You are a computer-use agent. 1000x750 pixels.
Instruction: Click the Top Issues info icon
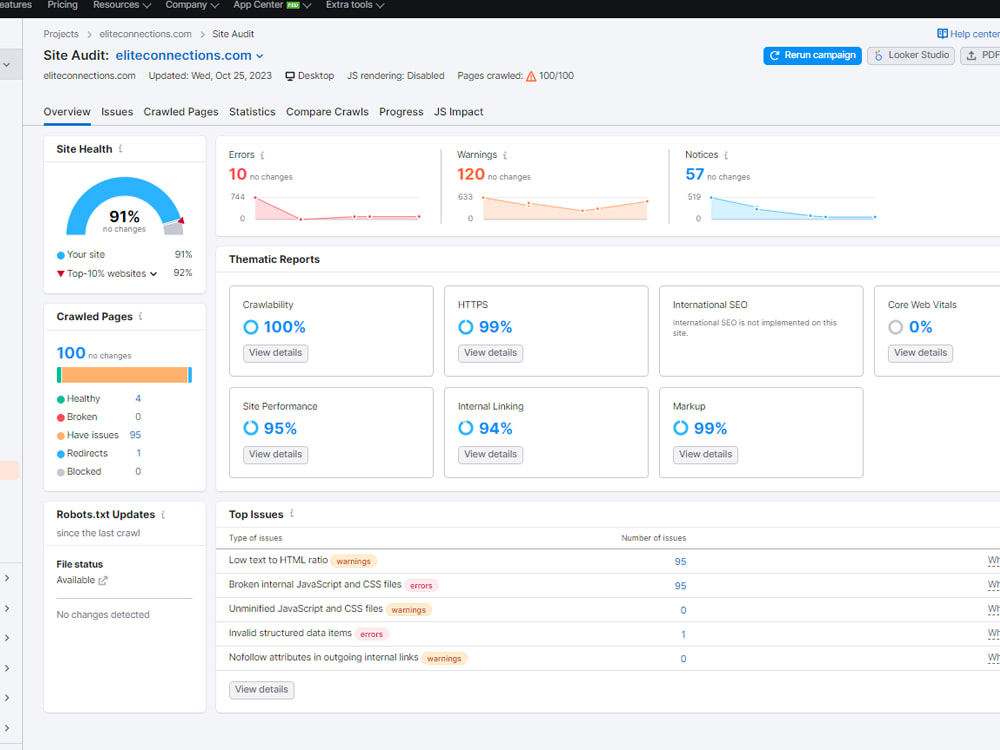coord(291,513)
